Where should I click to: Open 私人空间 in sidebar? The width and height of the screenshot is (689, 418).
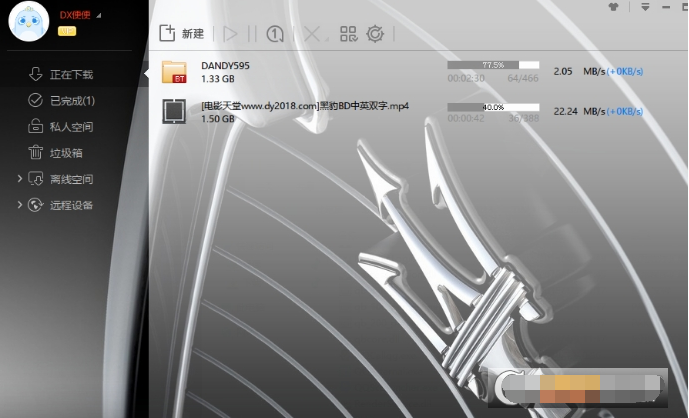pos(72,127)
